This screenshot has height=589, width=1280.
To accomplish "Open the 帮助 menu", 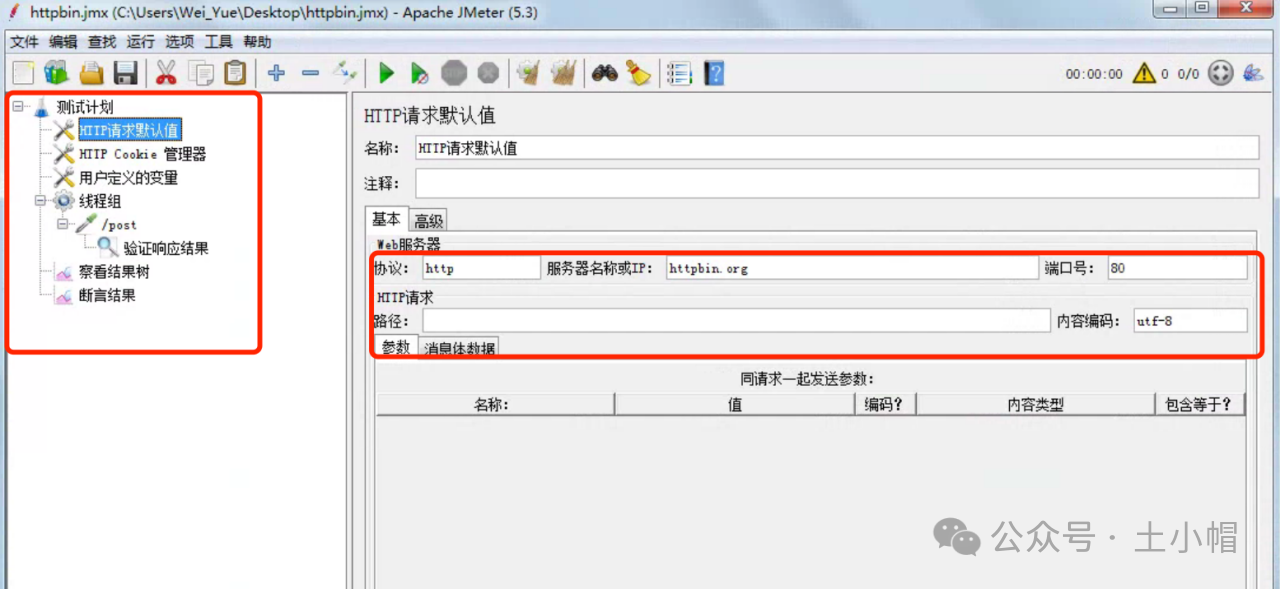I will (x=257, y=42).
